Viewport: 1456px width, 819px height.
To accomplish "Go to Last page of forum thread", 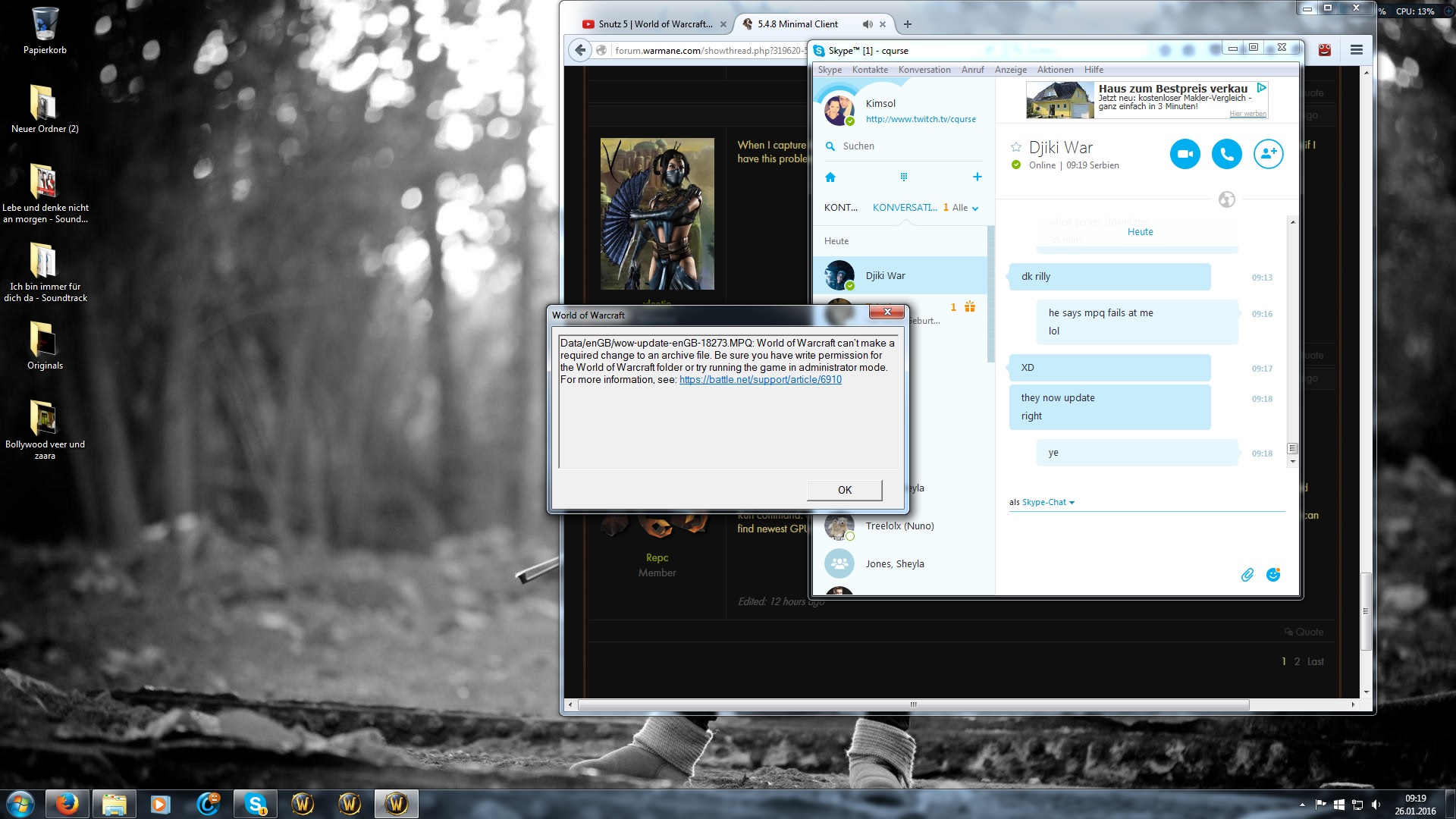I will click(1315, 661).
